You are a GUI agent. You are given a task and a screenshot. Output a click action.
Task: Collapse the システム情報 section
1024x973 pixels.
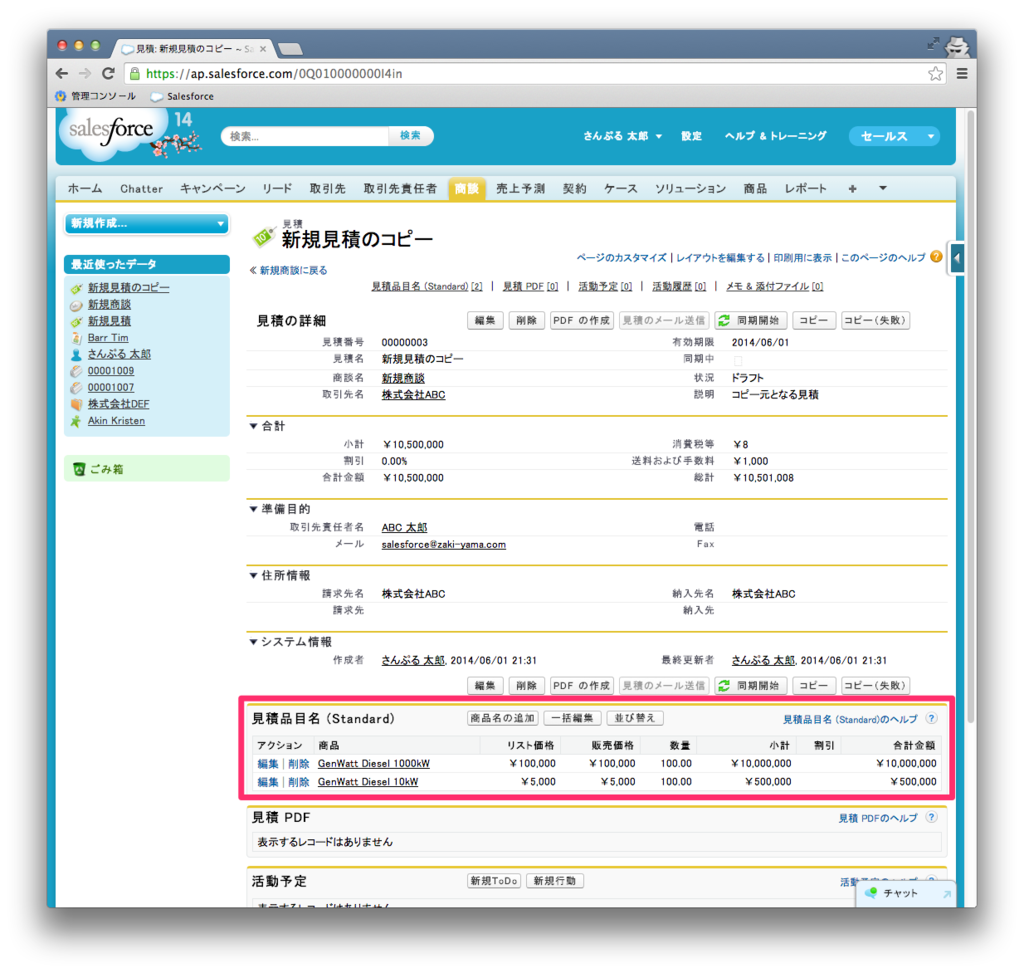[x=253, y=642]
